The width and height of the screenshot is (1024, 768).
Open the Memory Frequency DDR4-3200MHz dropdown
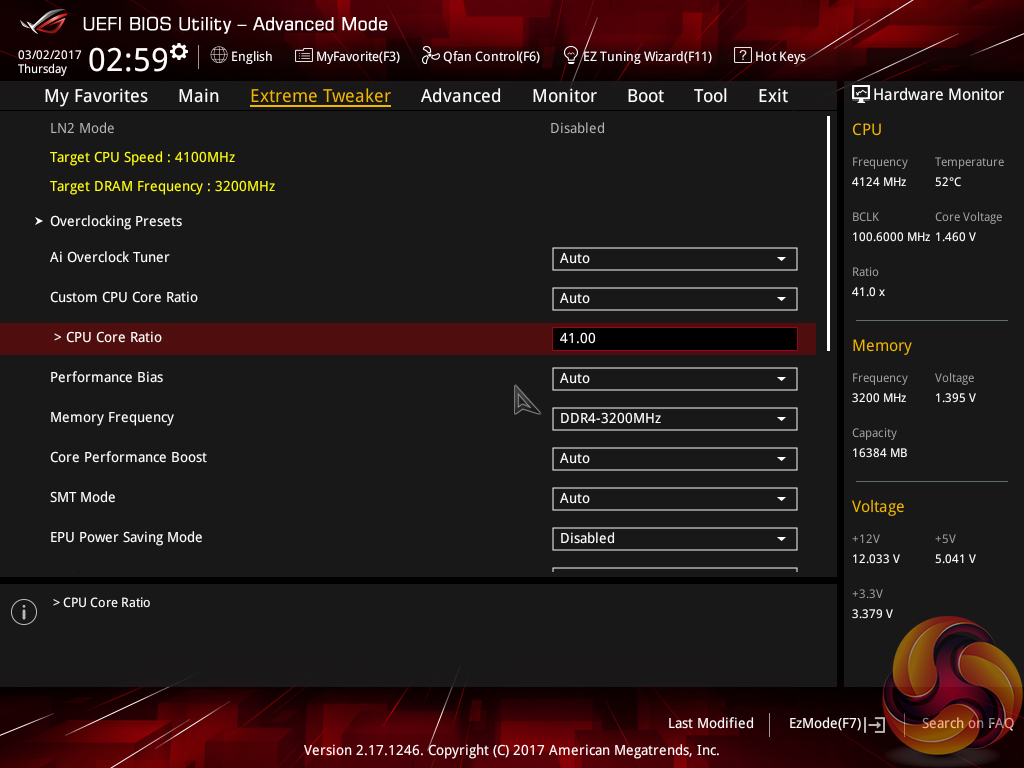point(675,419)
